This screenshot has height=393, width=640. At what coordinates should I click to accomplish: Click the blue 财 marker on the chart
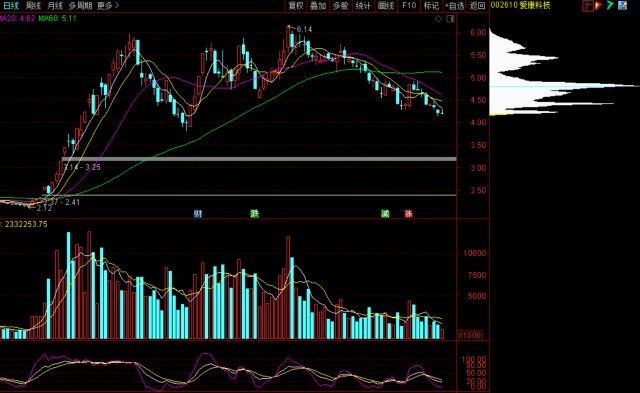(x=198, y=213)
